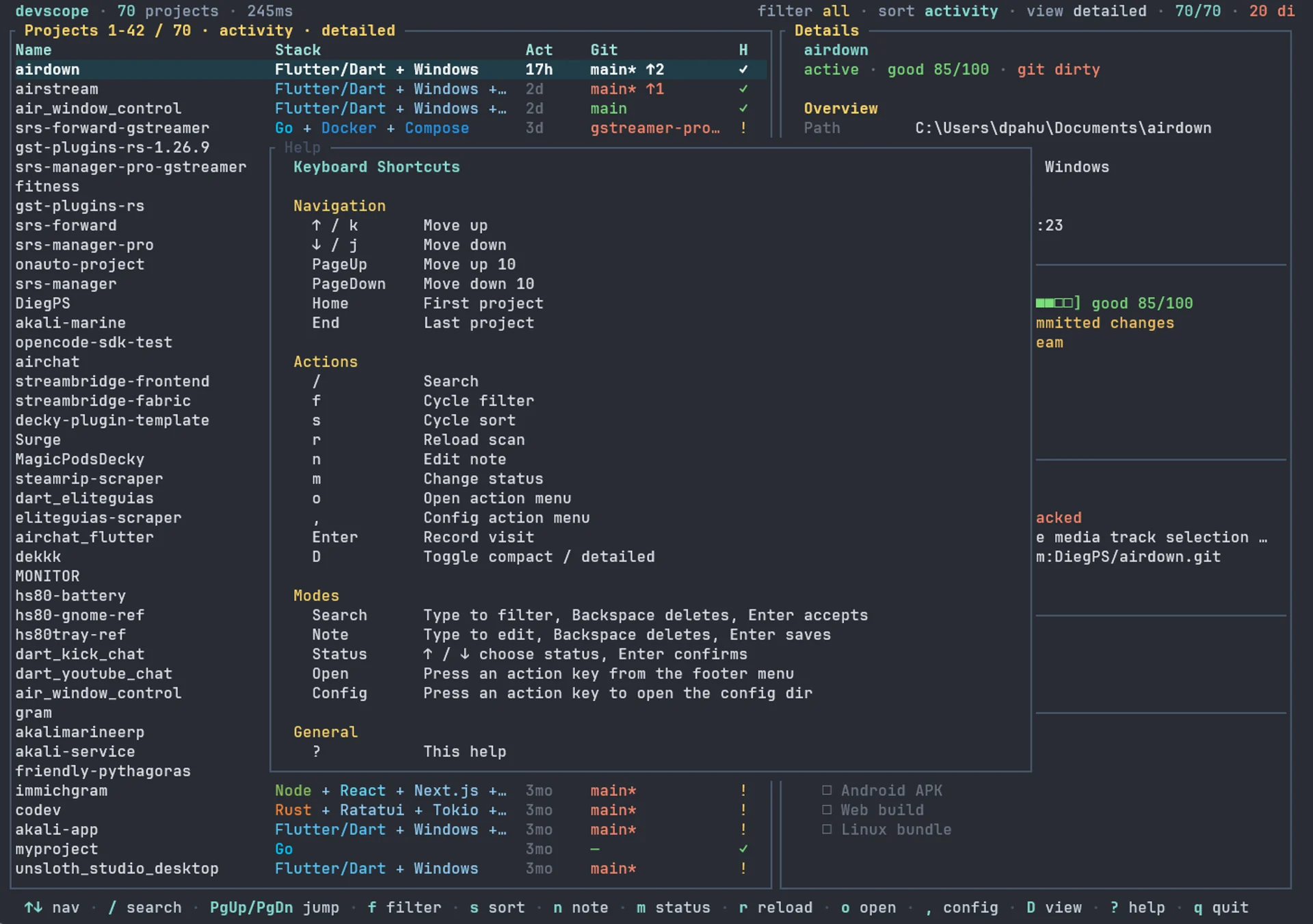Click the warning mark on unsloth_studio_desktop row
The width and height of the screenshot is (1313, 924).
(x=743, y=869)
